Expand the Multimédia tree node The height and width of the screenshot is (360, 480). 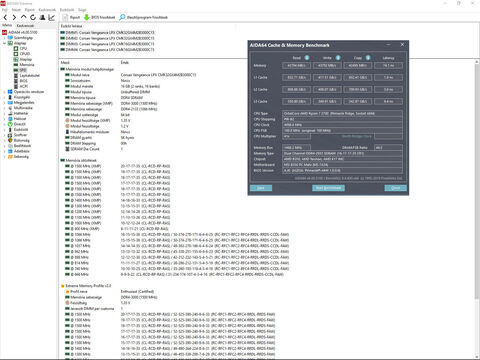[x=4, y=108]
